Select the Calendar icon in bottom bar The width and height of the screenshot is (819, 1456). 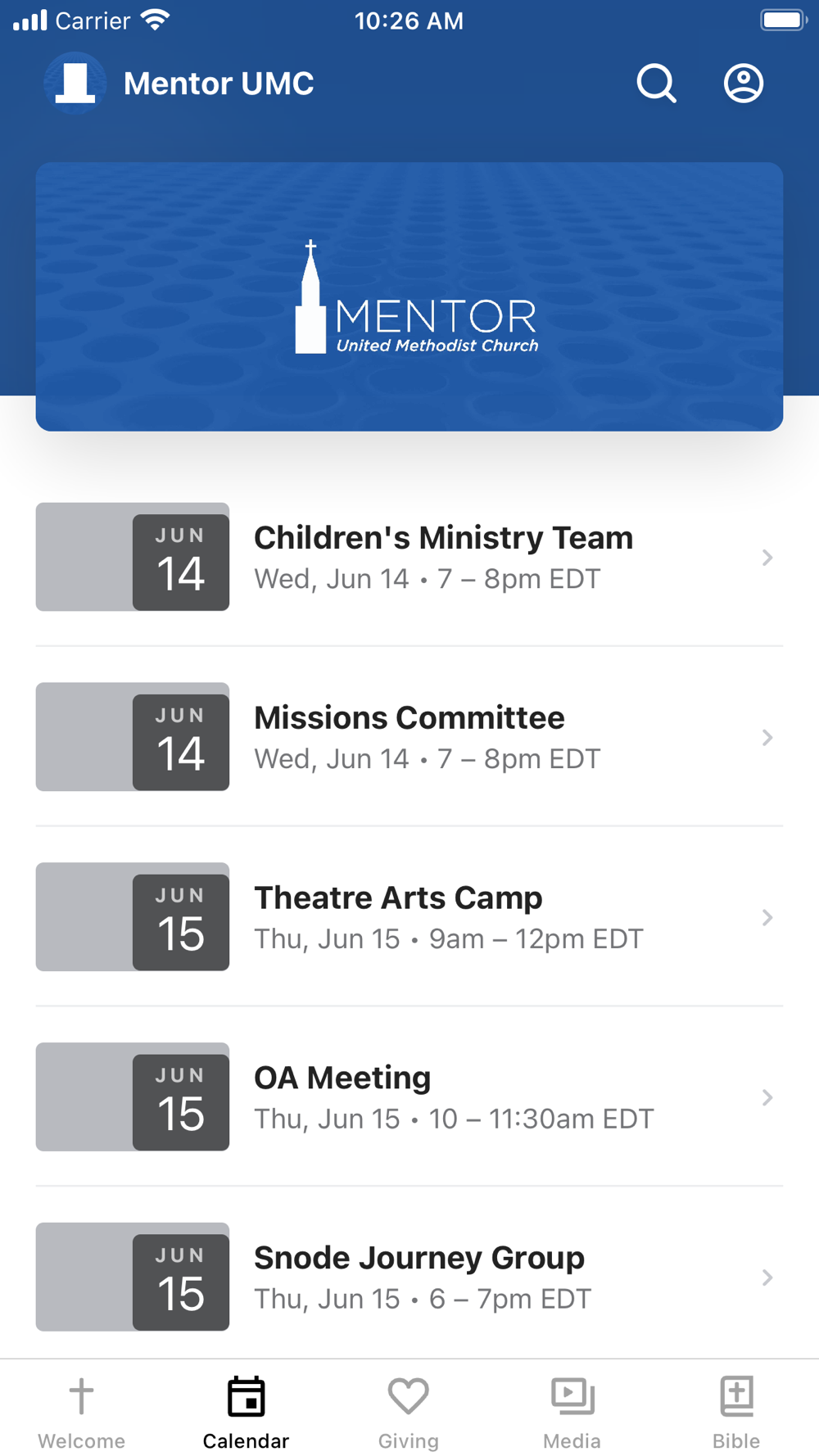pos(246,1396)
